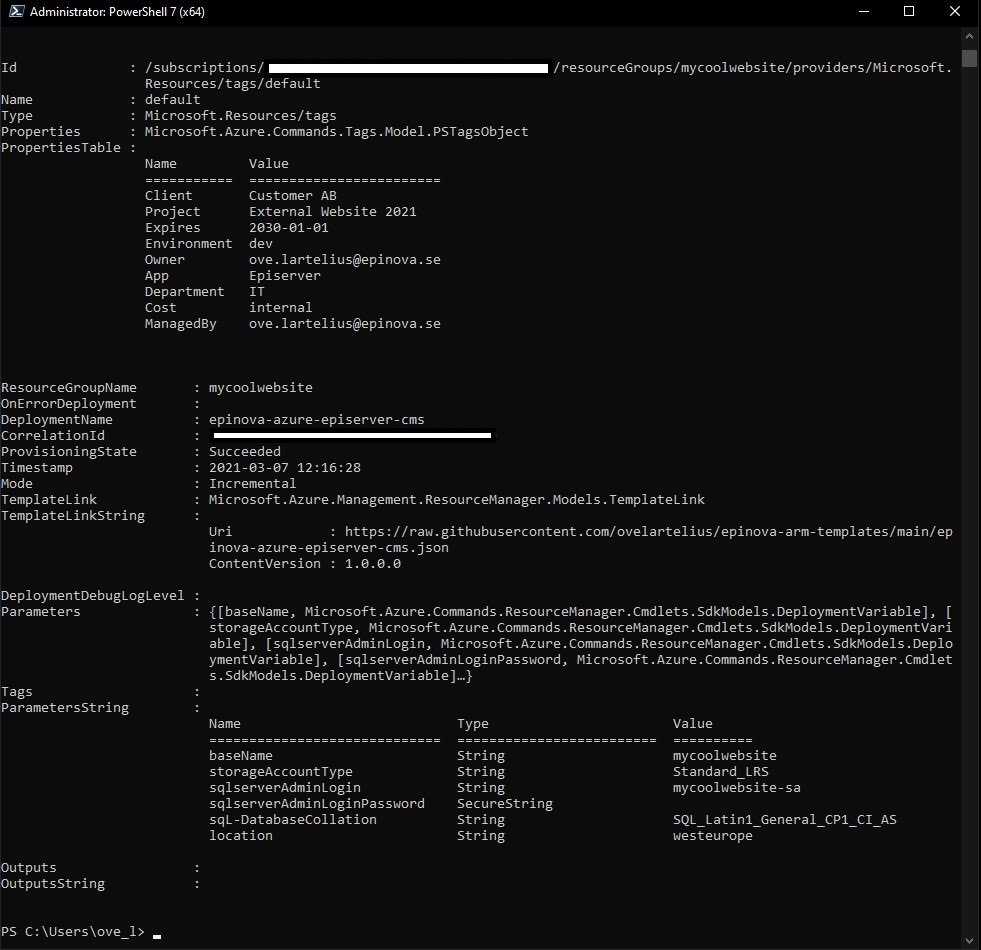This screenshot has height=950, width=981.
Task: Click the ManagedBy email address value
Action: (x=344, y=324)
